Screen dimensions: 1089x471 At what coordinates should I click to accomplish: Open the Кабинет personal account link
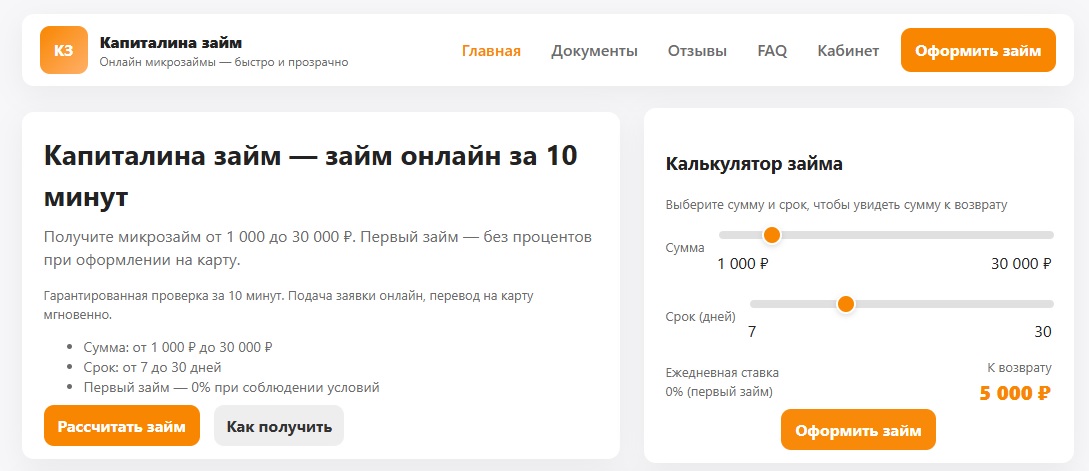848,51
